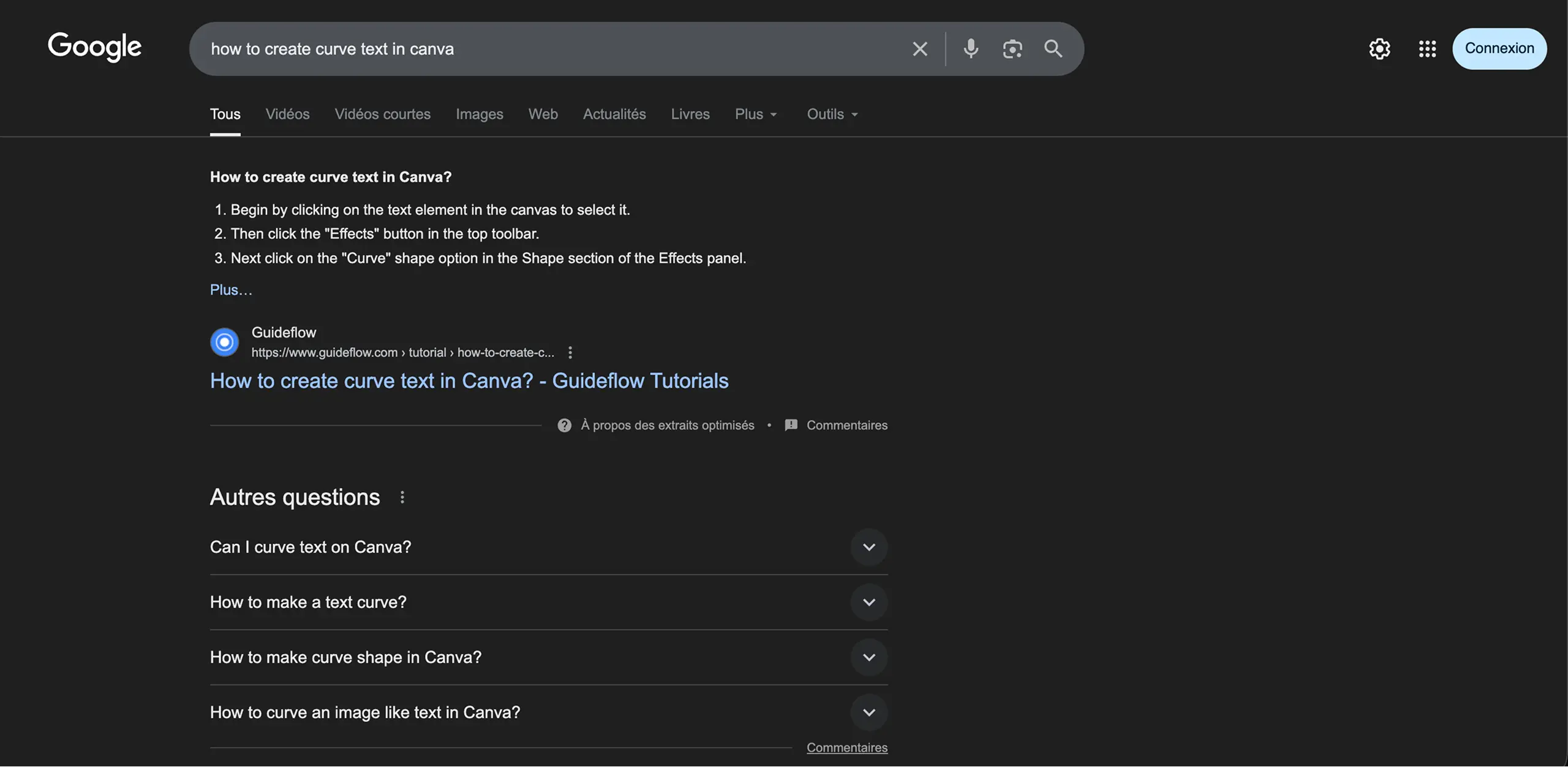
Task: Switch to the Images tab
Action: tap(480, 114)
